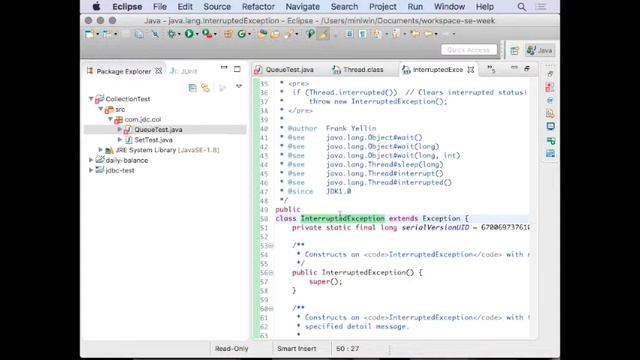Show the hidden editor tabs list
The image size is (640, 360).
coord(491,70)
